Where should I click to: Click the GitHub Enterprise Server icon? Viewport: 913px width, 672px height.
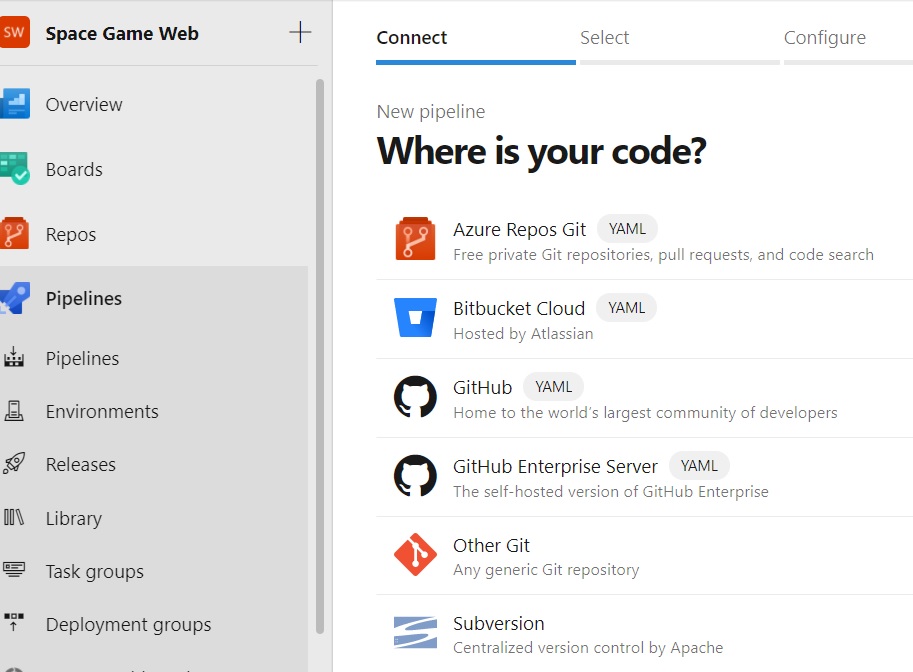point(415,476)
